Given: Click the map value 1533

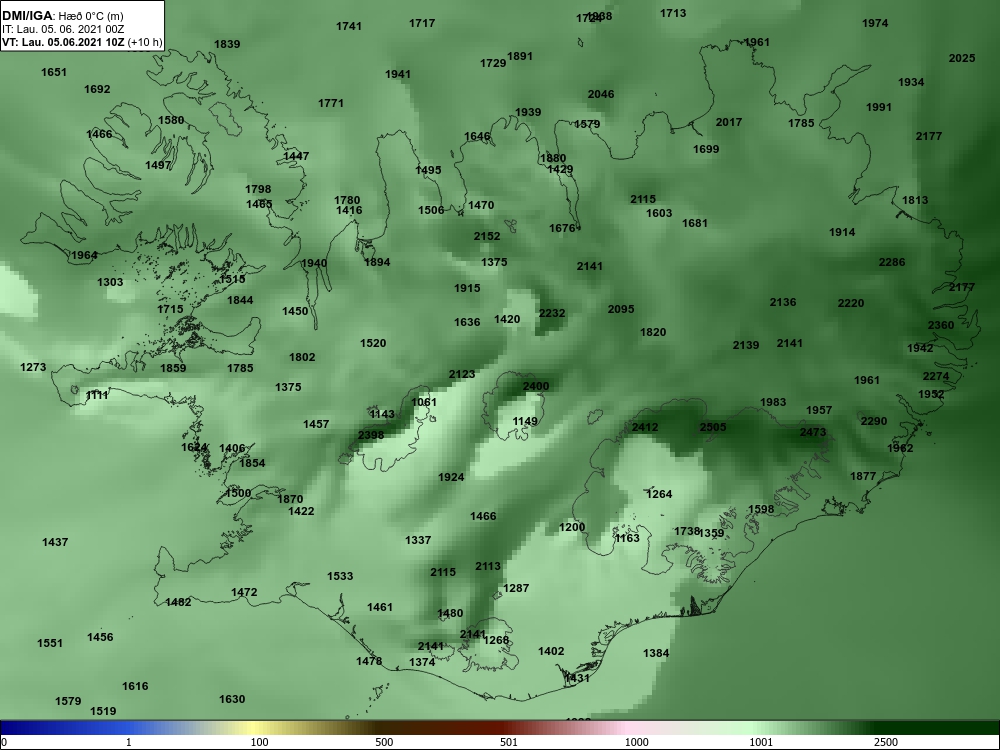Looking at the screenshot, I should [340, 576].
